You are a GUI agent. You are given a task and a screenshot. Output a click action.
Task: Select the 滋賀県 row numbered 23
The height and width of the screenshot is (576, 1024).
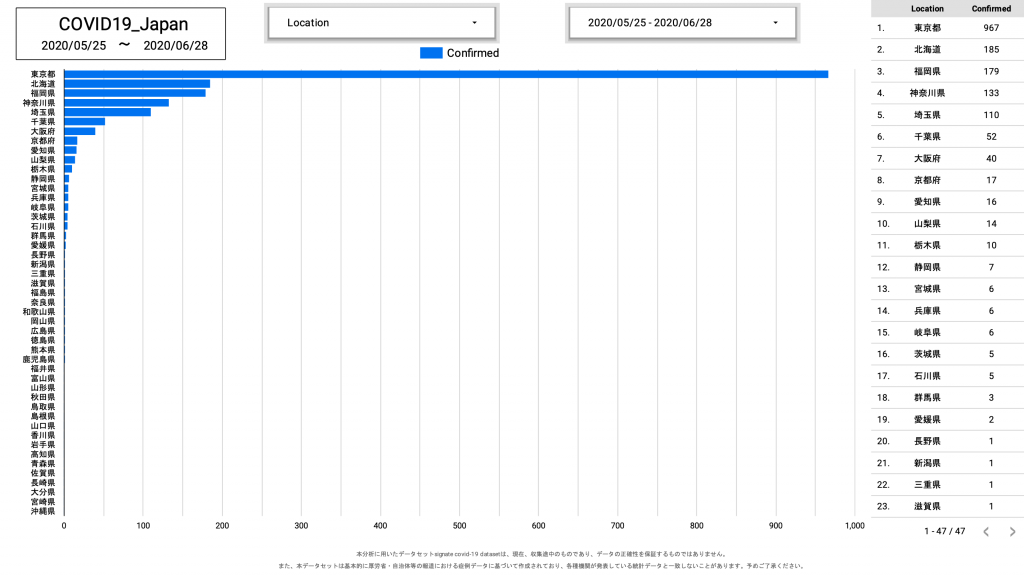tap(945, 506)
